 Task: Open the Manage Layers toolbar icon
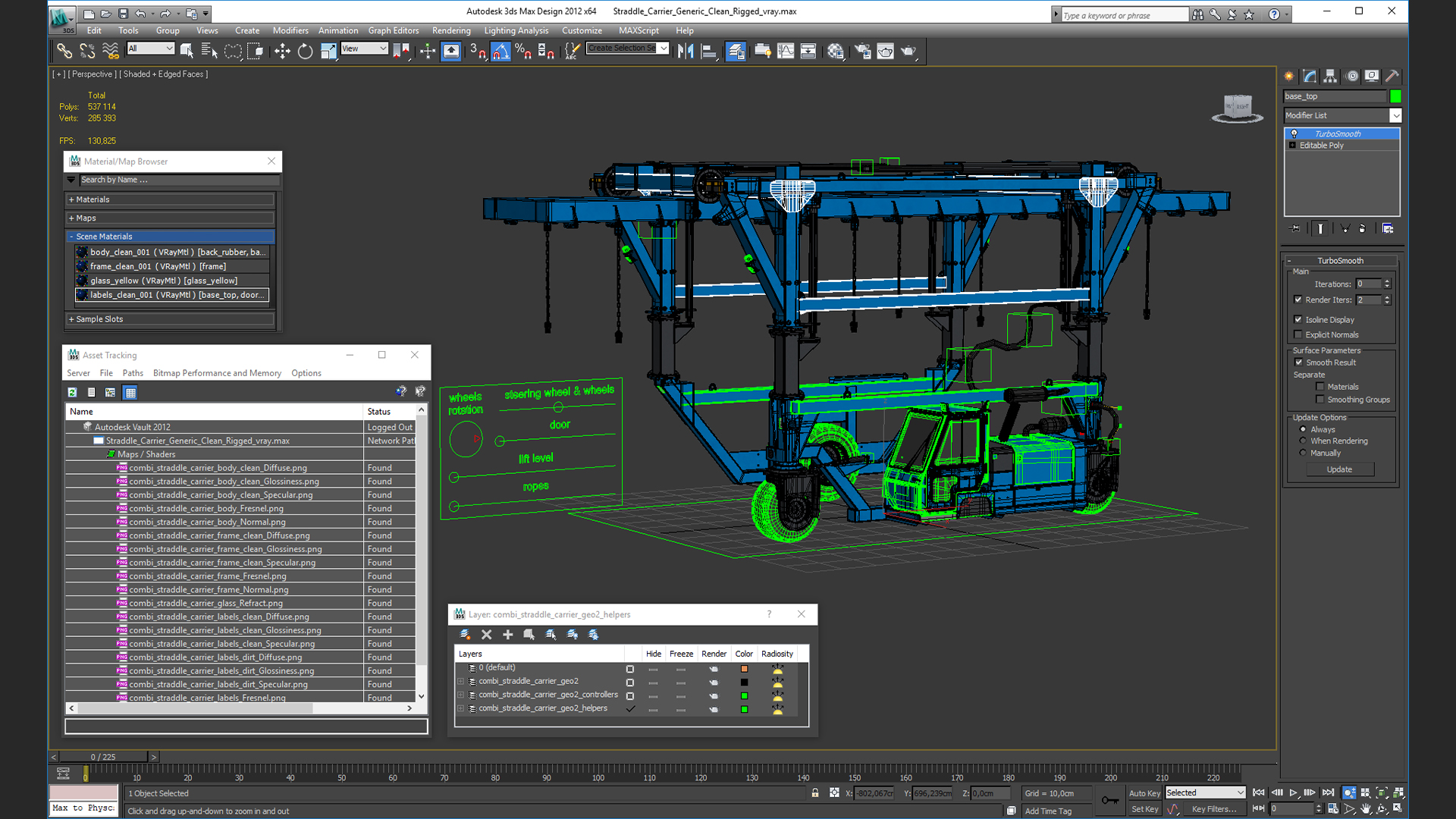(x=736, y=51)
